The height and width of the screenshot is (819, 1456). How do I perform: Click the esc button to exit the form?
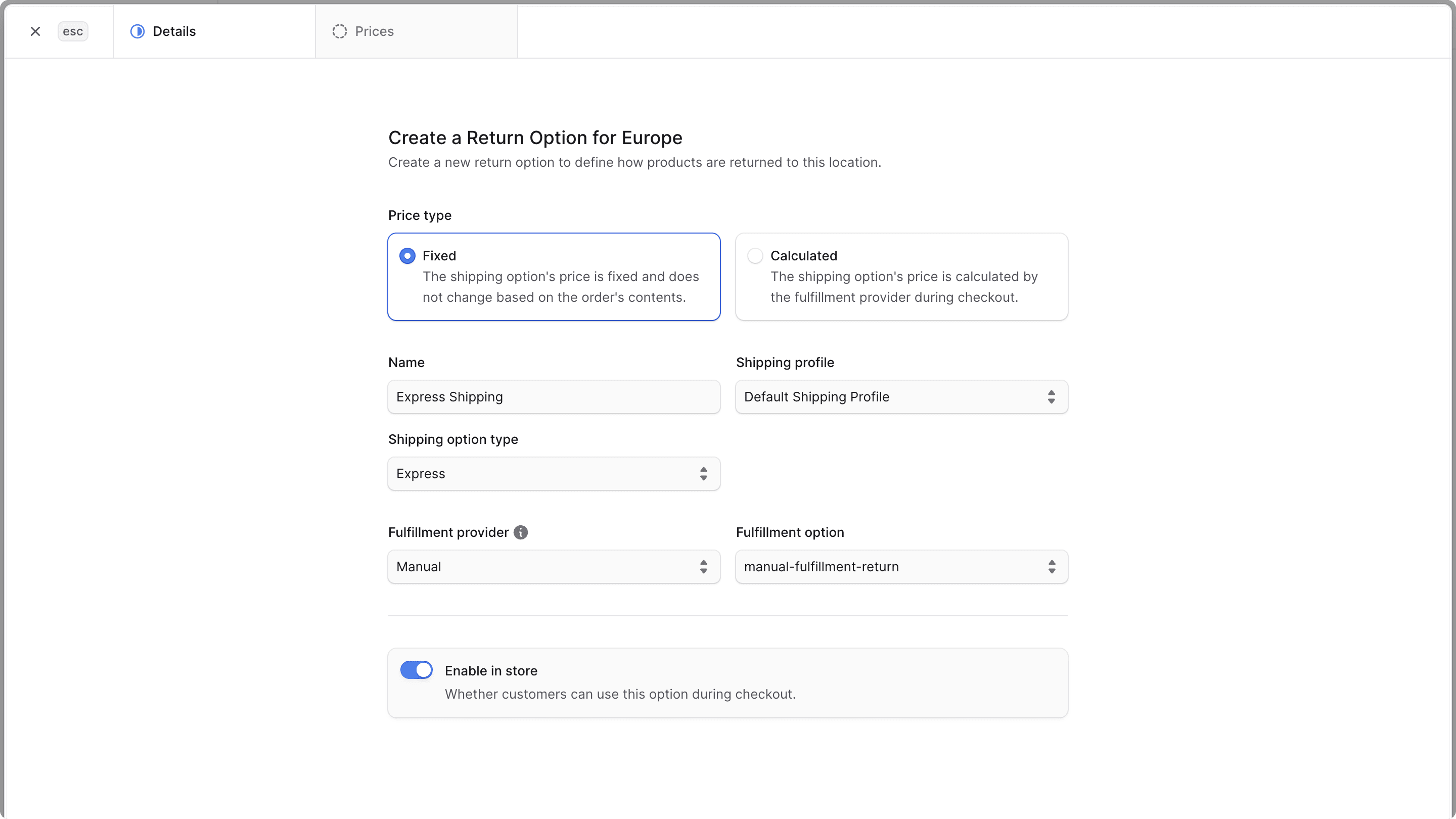72,31
